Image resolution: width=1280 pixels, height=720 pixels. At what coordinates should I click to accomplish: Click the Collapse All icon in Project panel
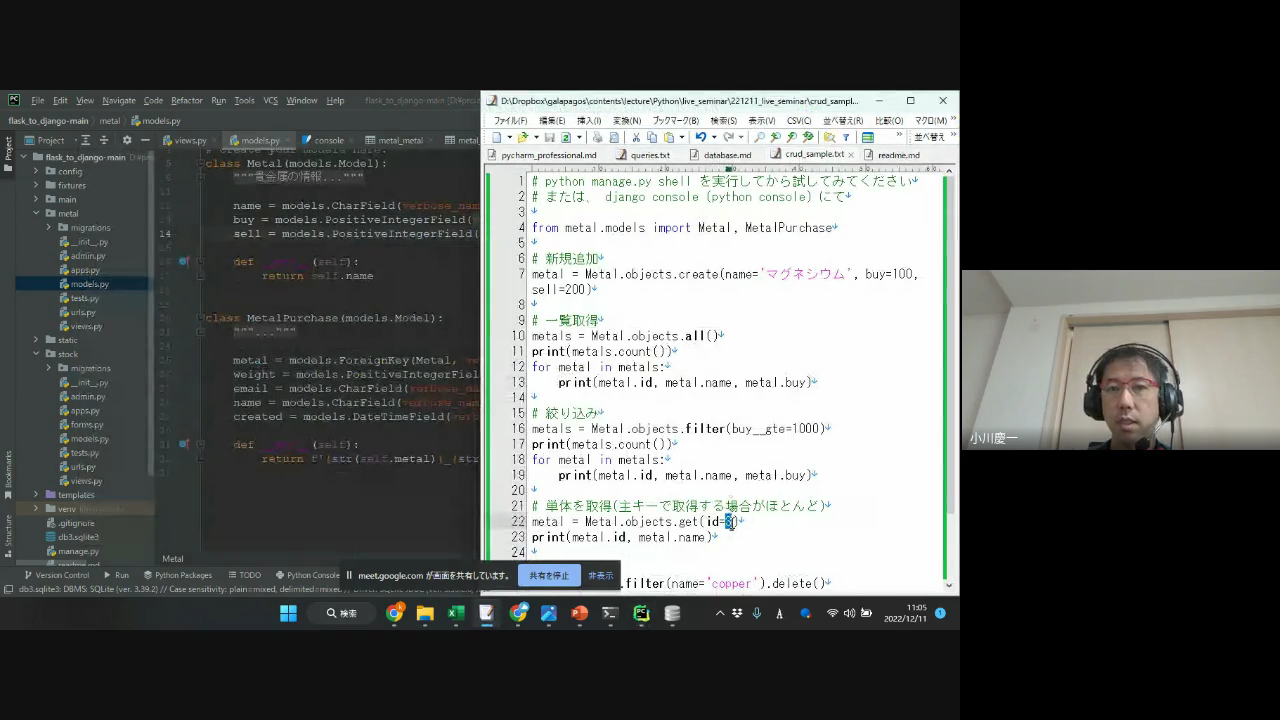point(105,140)
